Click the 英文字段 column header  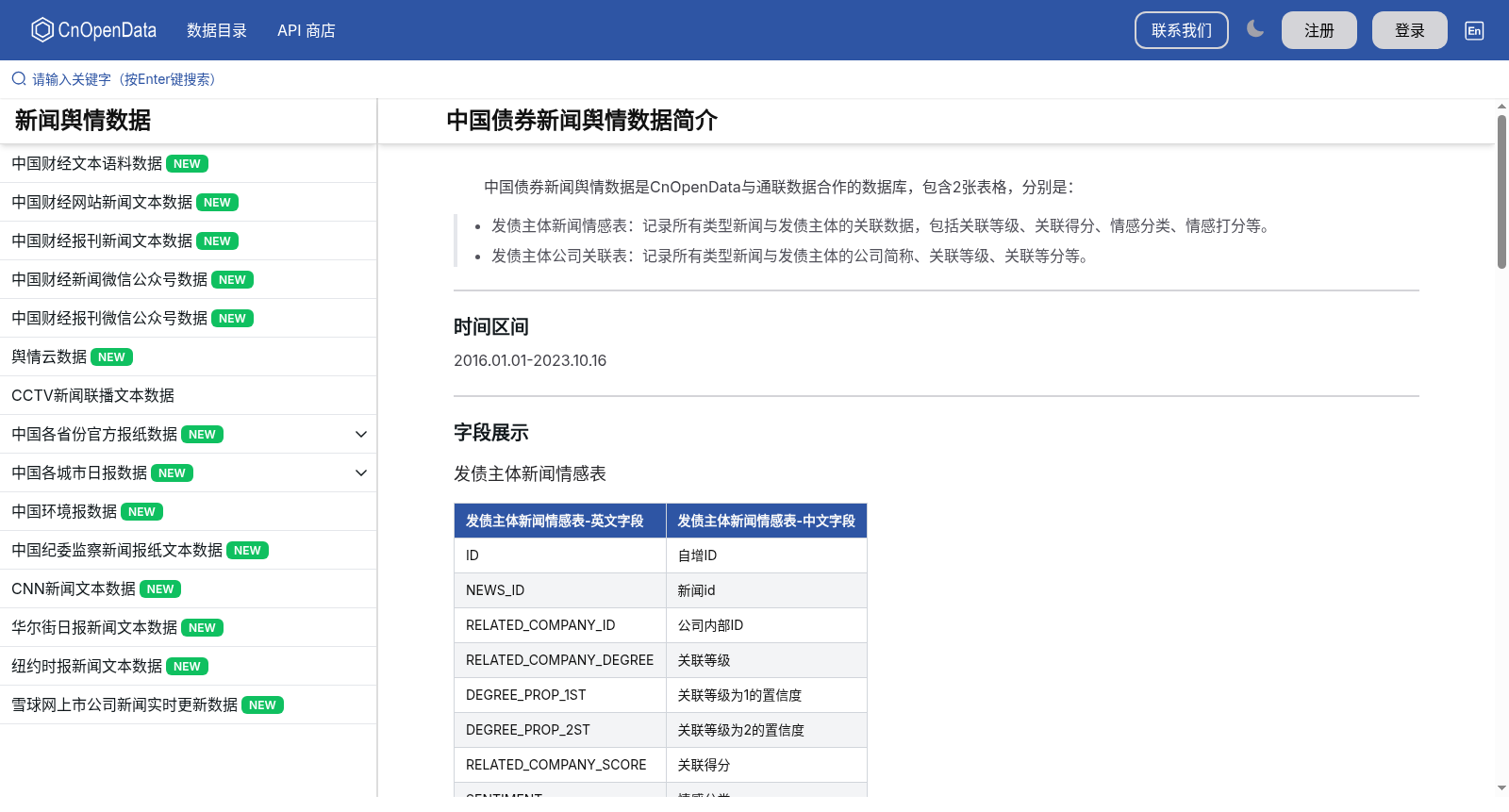coord(560,521)
